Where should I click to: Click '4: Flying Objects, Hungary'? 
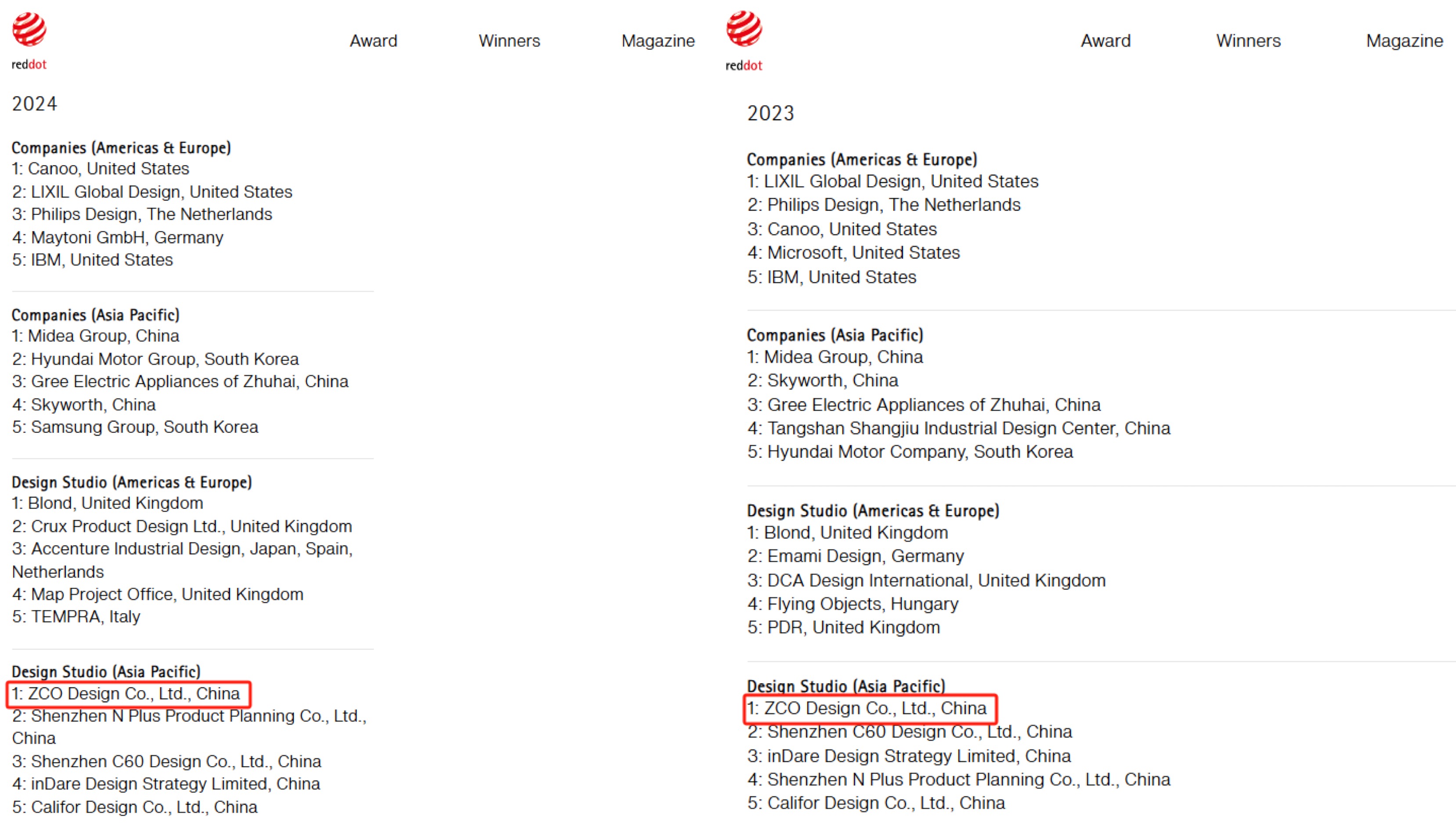click(x=853, y=604)
